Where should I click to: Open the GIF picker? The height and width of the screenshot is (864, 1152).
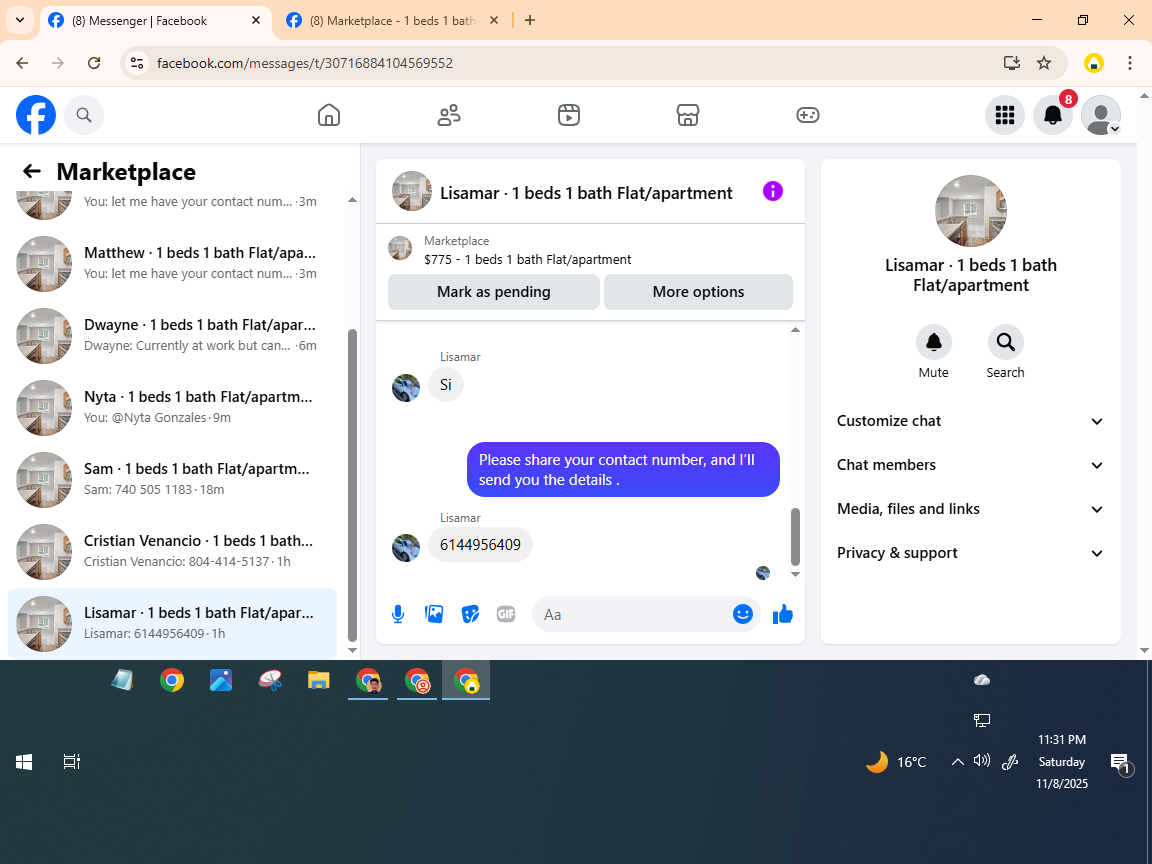[505, 614]
